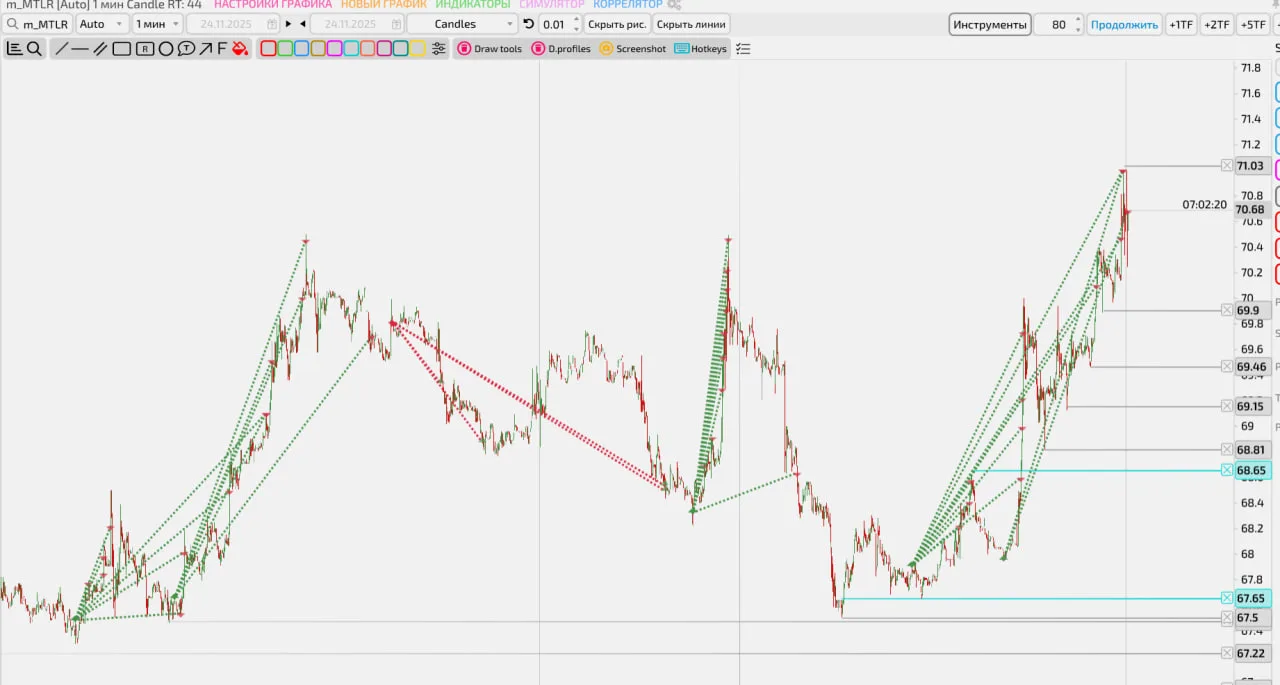This screenshot has height=685, width=1280.
Task: Open НОВЫЙ ГРАФИК menu
Action: click(x=384, y=5)
